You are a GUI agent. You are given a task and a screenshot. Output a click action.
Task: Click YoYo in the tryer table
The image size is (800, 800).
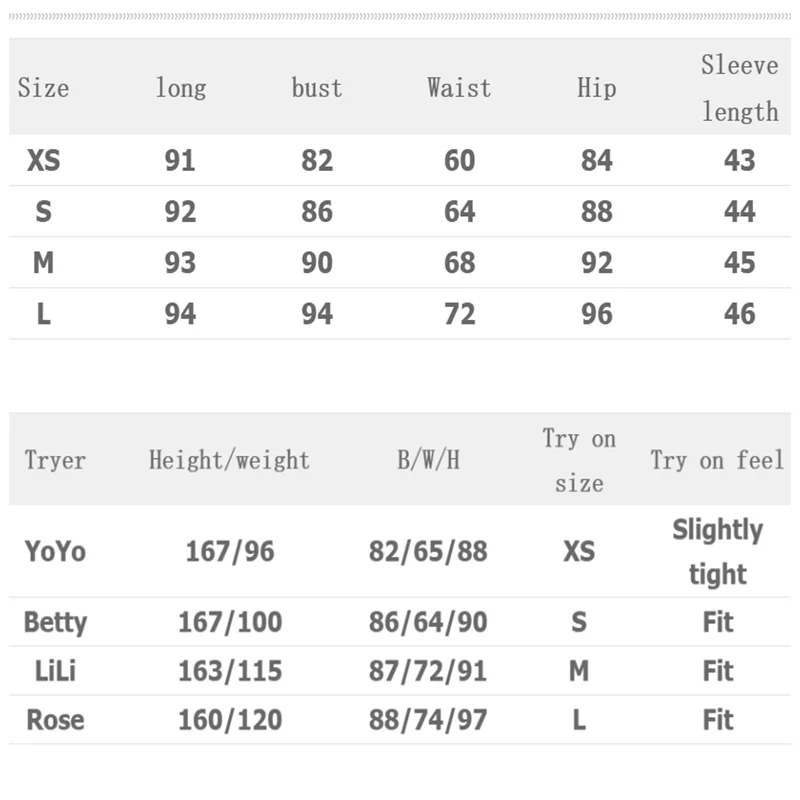[55, 552]
